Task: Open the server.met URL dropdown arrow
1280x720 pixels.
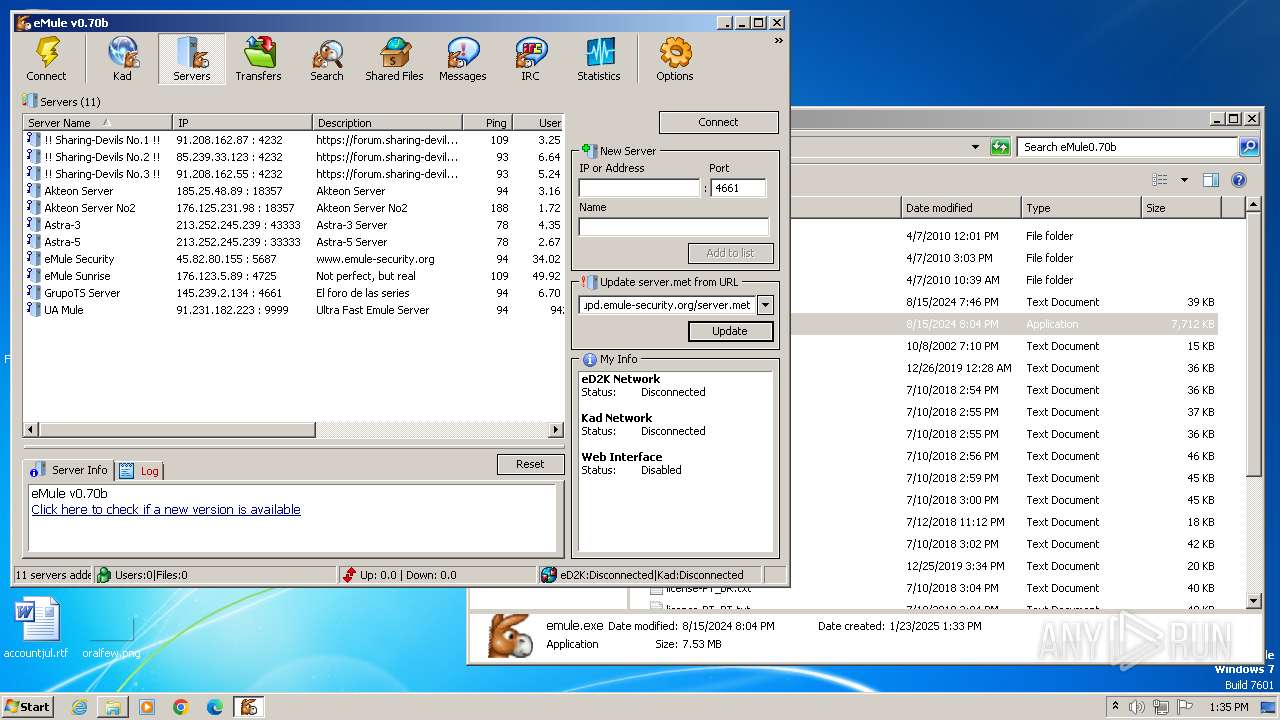Action: click(x=765, y=305)
